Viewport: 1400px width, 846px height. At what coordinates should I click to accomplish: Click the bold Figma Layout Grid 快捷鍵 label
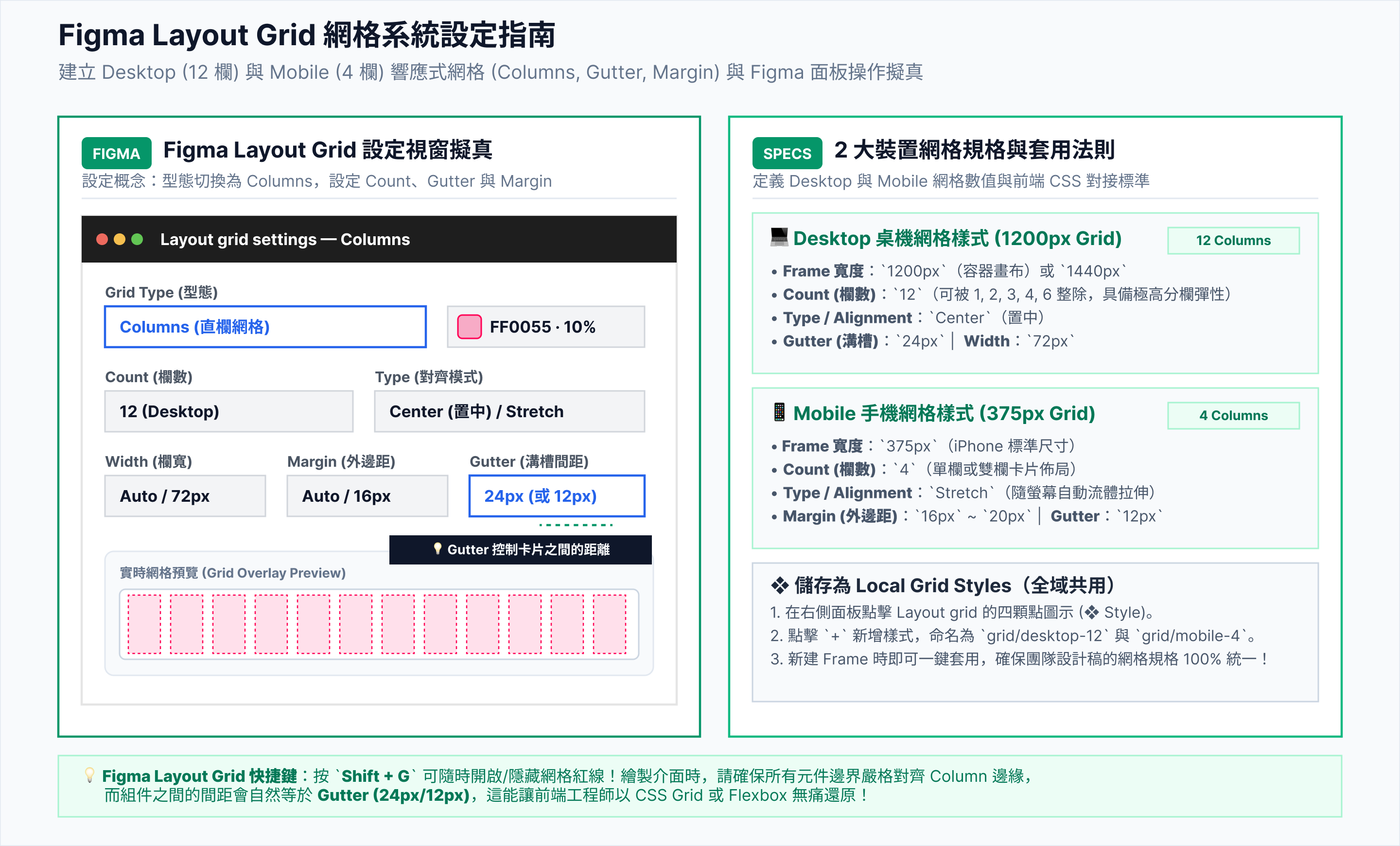199,775
